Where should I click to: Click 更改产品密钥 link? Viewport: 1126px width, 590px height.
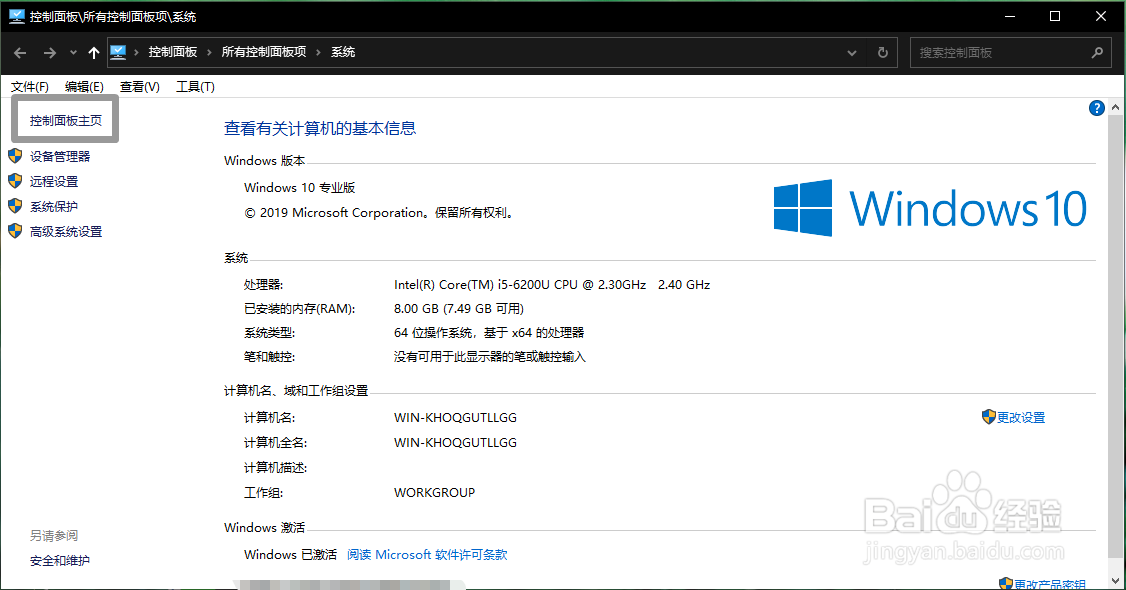1050,584
